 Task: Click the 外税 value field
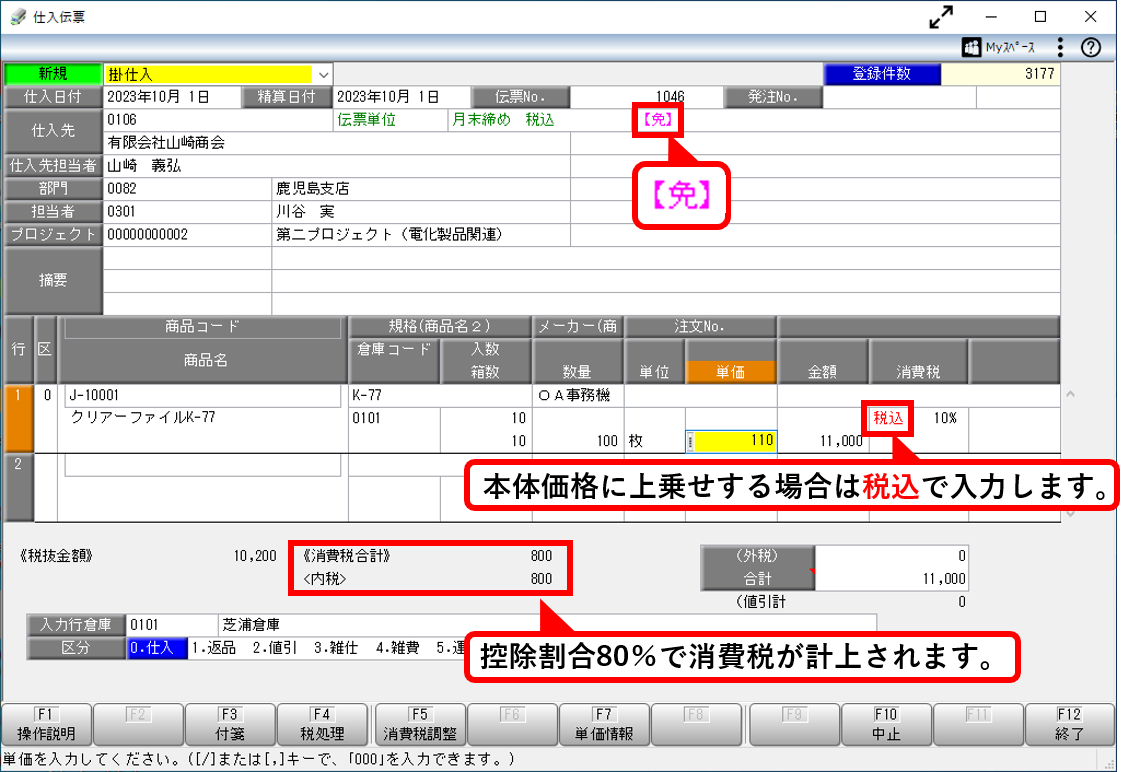click(x=892, y=556)
